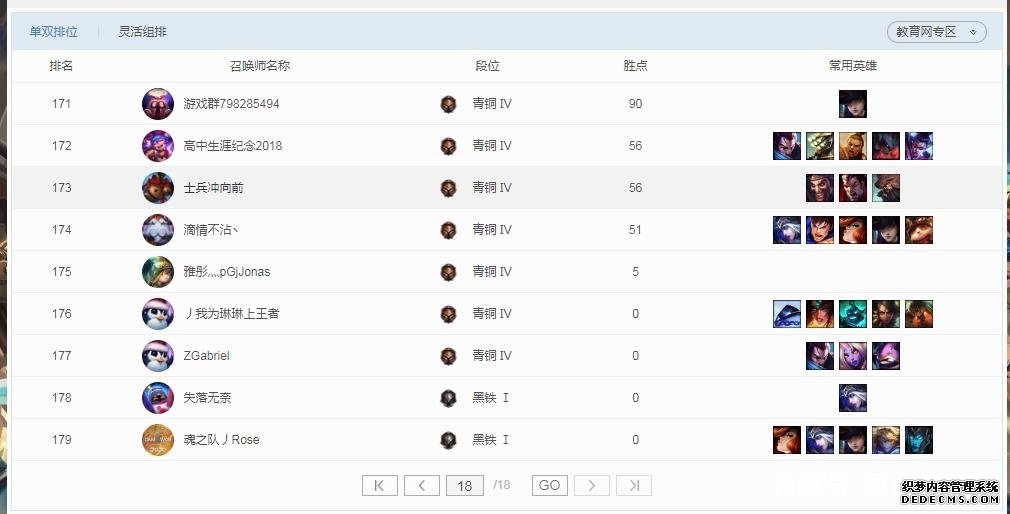Click bronze rank emblem in row 175
This screenshot has height=514, width=1010.
click(x=448, y=272)
